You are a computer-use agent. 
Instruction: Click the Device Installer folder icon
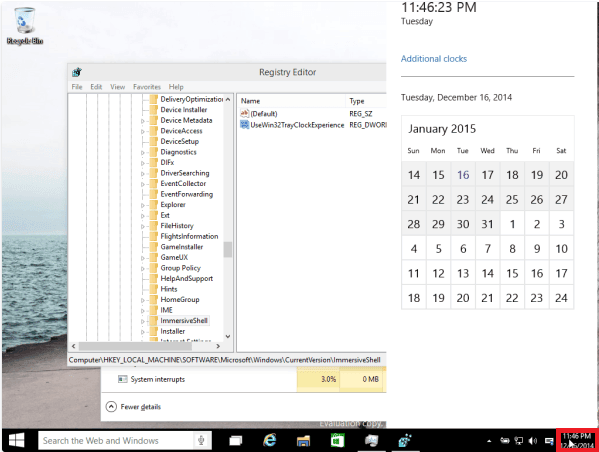pos(154,110)
